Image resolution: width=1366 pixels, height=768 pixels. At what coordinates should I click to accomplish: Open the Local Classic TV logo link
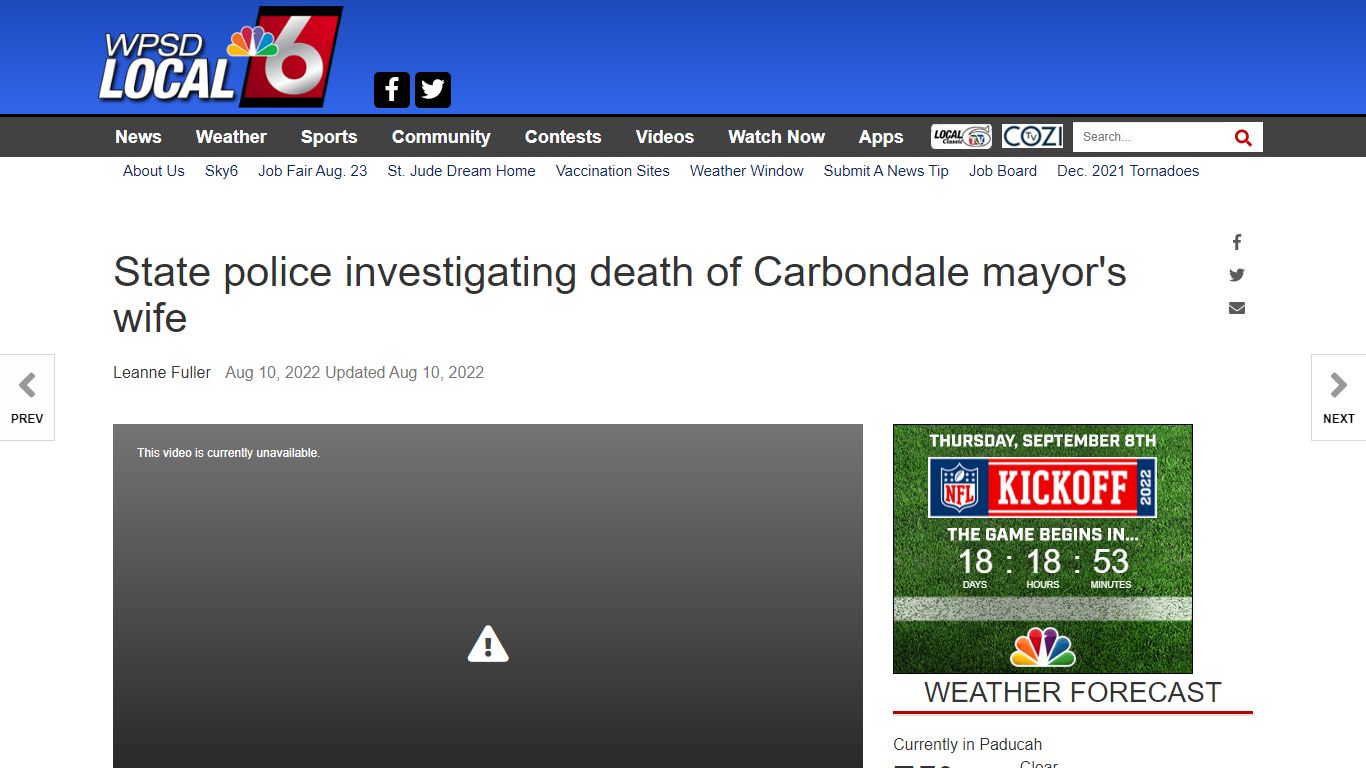click(961, 137)
